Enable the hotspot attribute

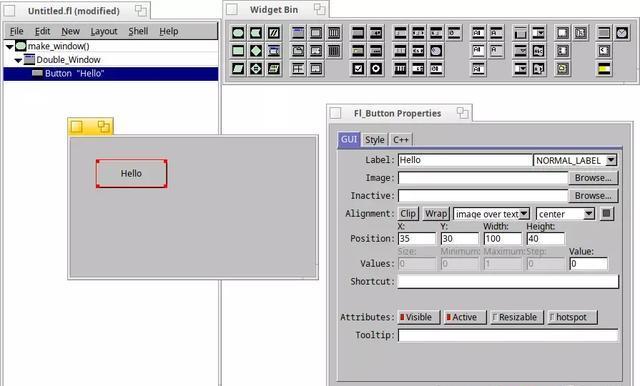click(x=572, y=317)
